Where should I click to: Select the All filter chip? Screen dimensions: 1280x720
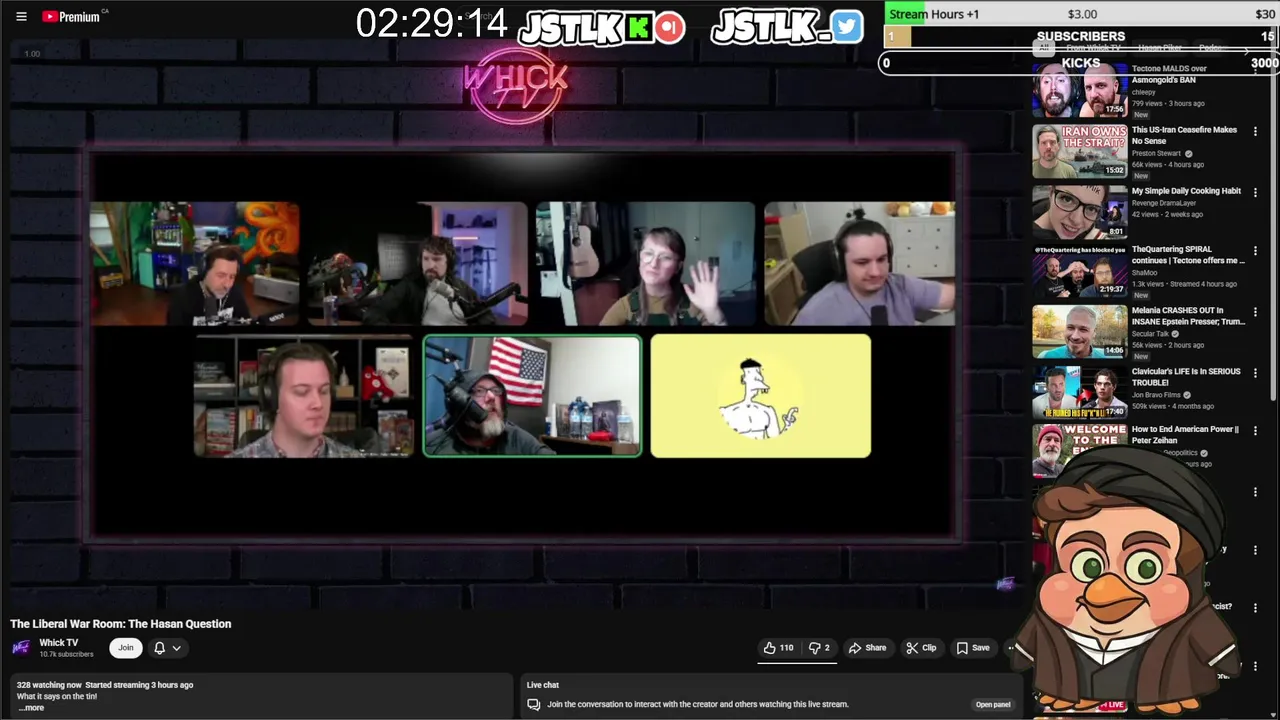pyautogui.click(x=1044, y=48)
